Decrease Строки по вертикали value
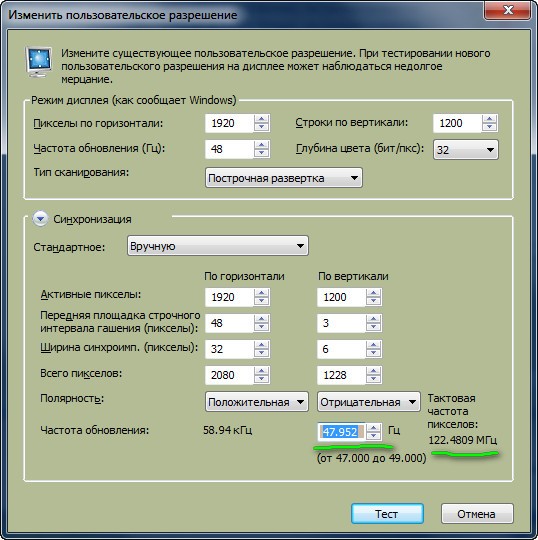This screenshot has height=540, width=538. 489,127
